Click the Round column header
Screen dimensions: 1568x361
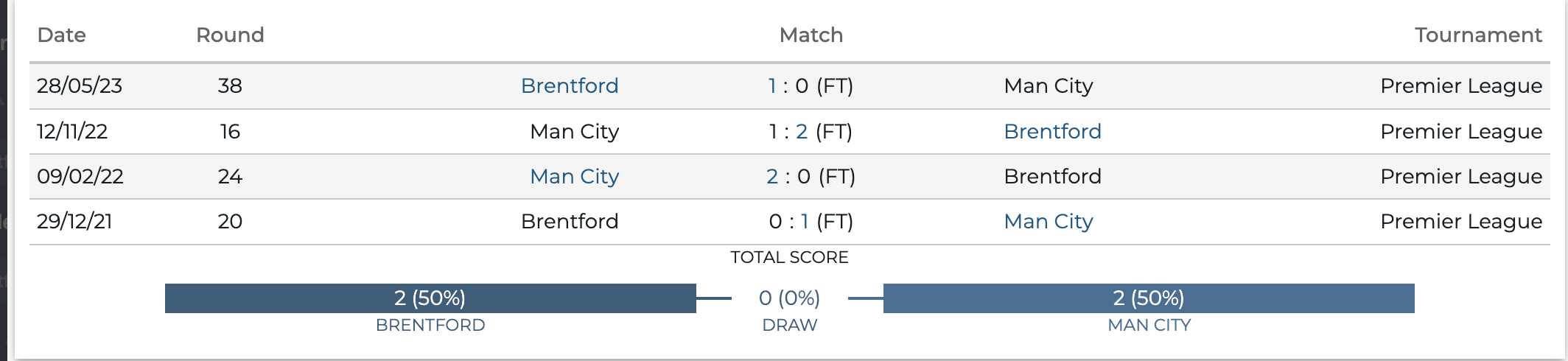(230, 35)
